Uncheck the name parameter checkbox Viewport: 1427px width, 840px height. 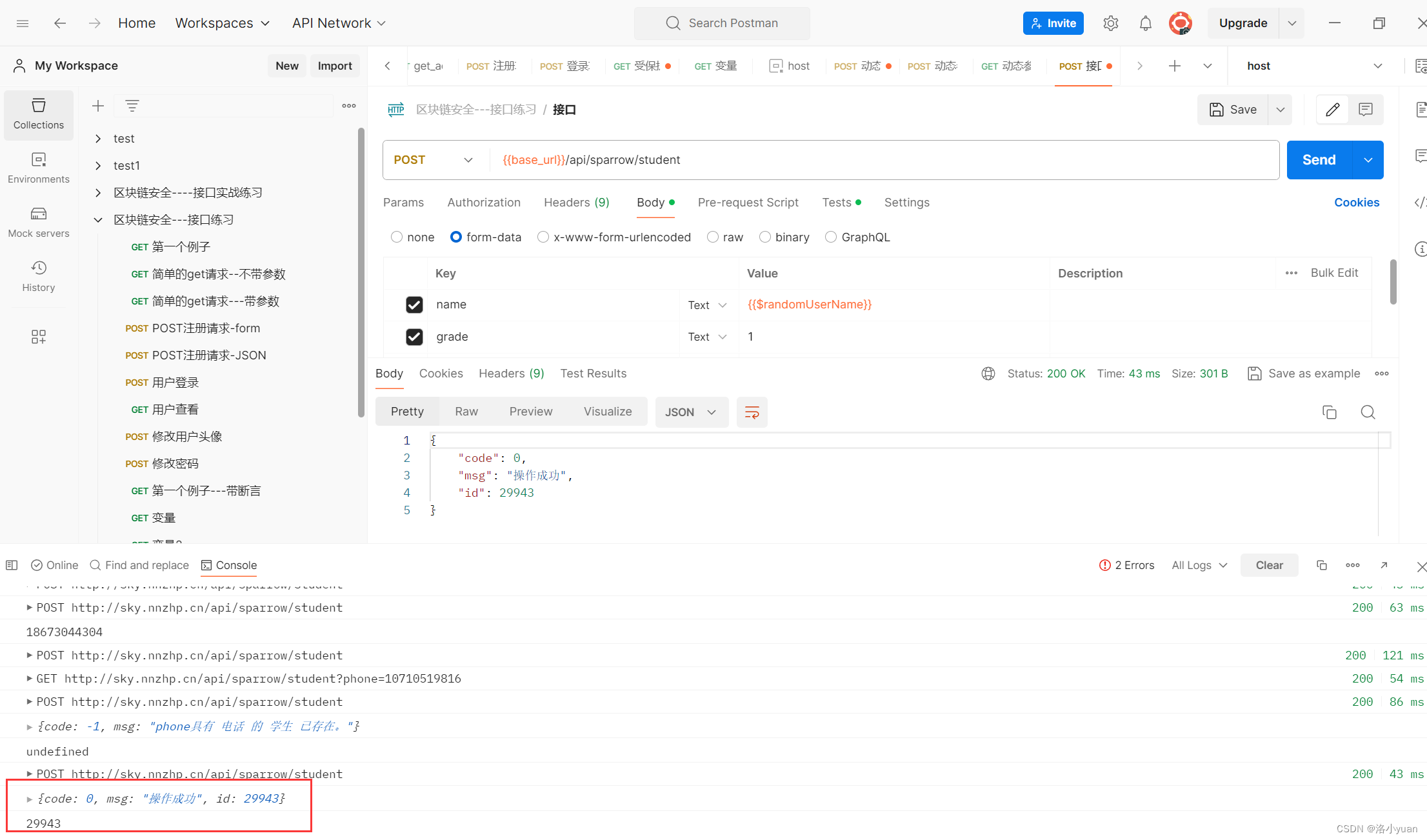414,305
